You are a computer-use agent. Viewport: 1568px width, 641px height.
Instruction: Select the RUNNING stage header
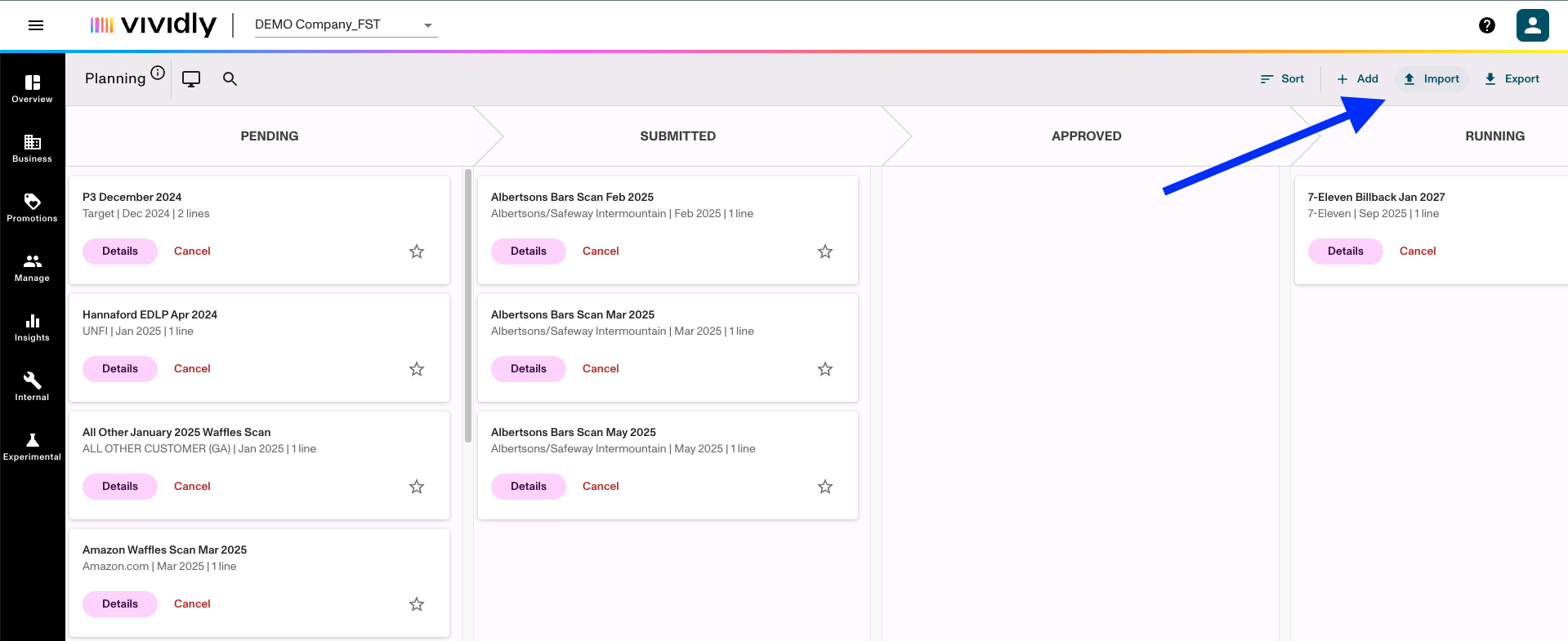[1495, 136]
